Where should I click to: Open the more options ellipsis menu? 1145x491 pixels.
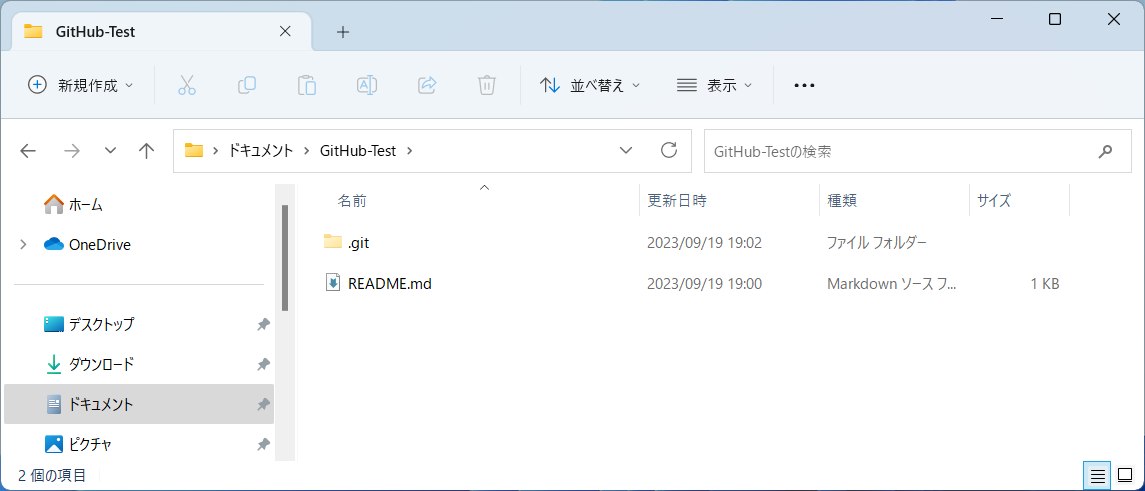tap(804, 85)
